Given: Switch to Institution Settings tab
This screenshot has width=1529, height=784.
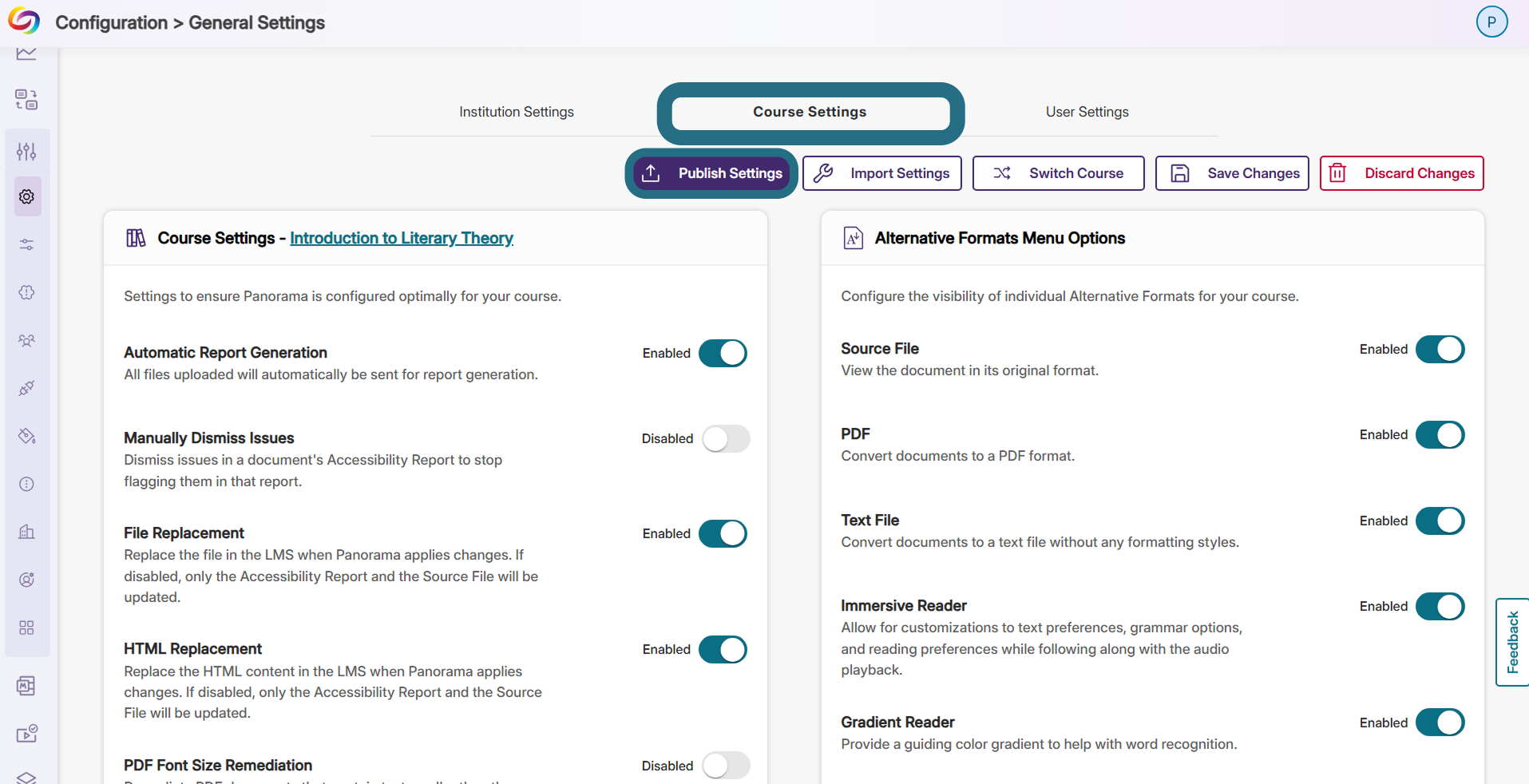Looking at the screenshot, I should [517, 112].
